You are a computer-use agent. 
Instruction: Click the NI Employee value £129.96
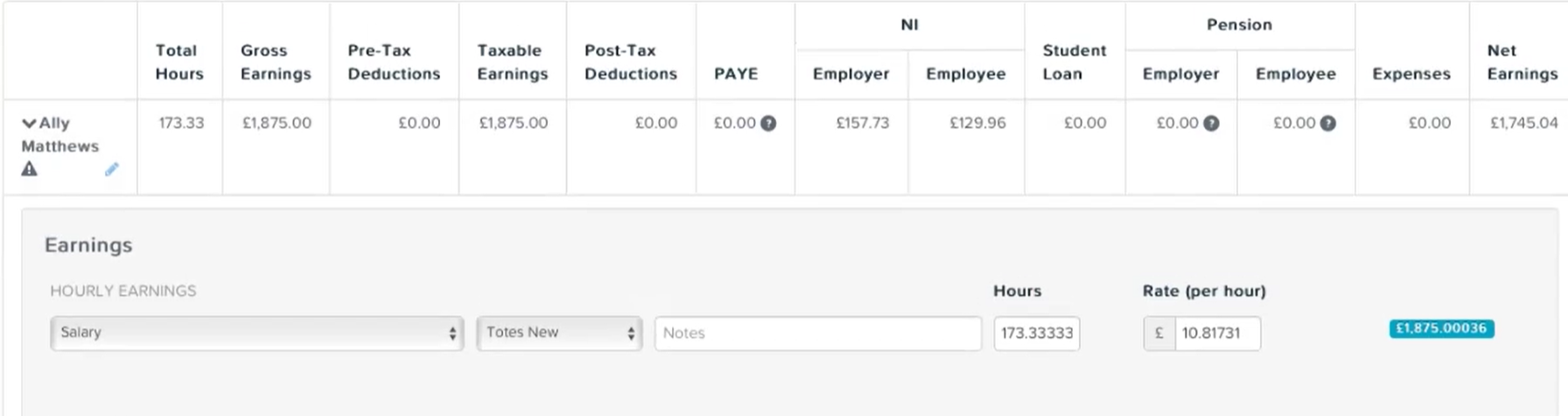(x=977, y=123)
